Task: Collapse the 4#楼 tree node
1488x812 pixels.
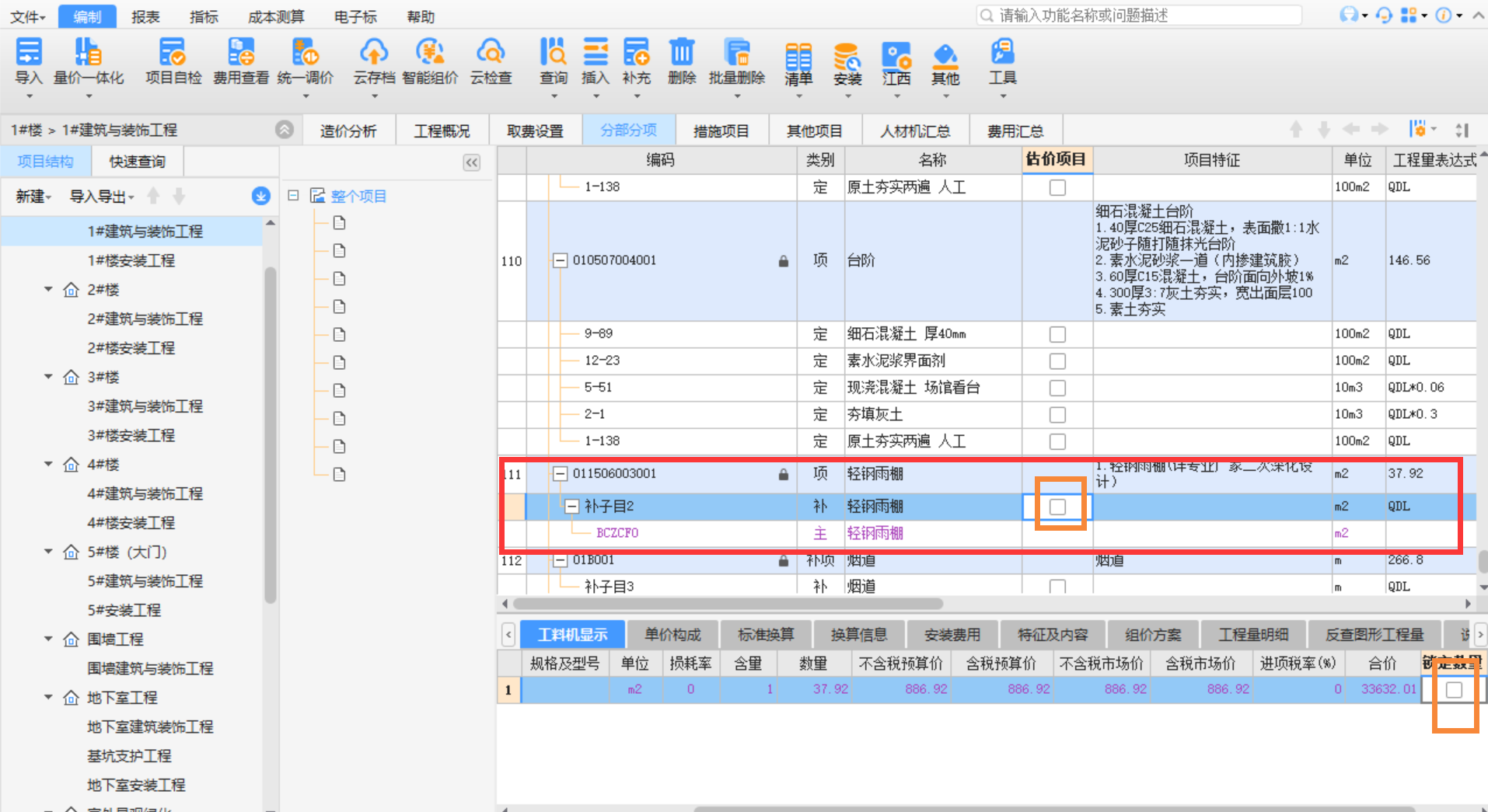Action: pos(48,464)
